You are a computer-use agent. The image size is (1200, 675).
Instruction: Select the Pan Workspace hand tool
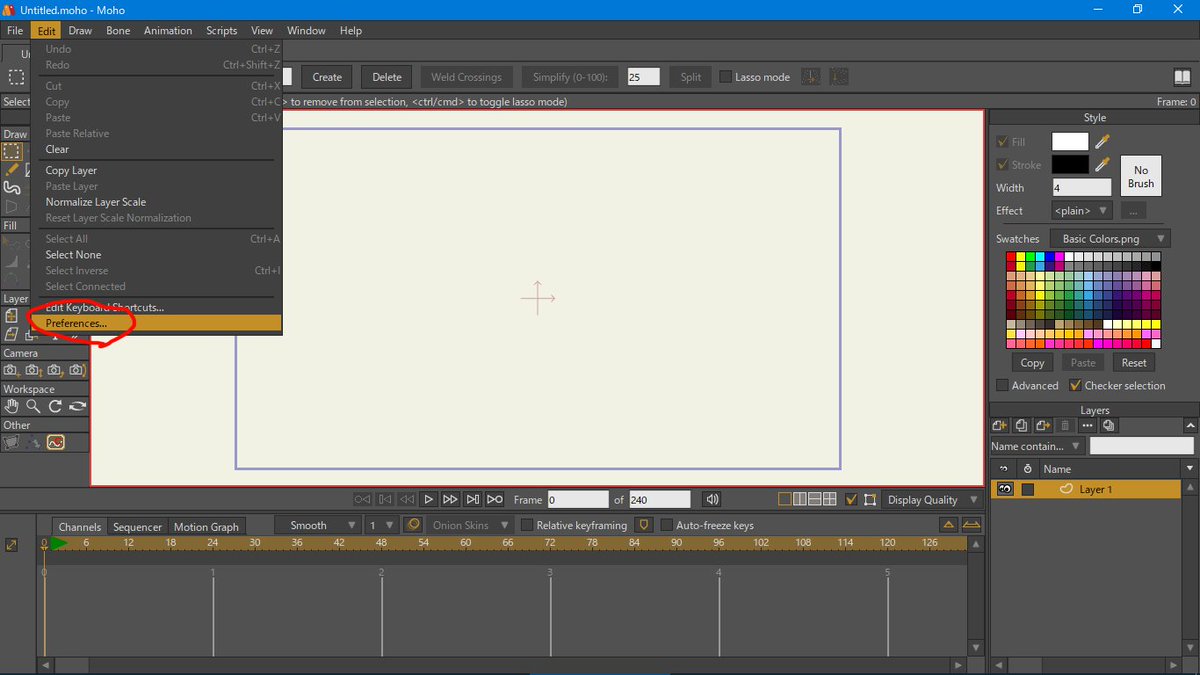click(11, 406)
